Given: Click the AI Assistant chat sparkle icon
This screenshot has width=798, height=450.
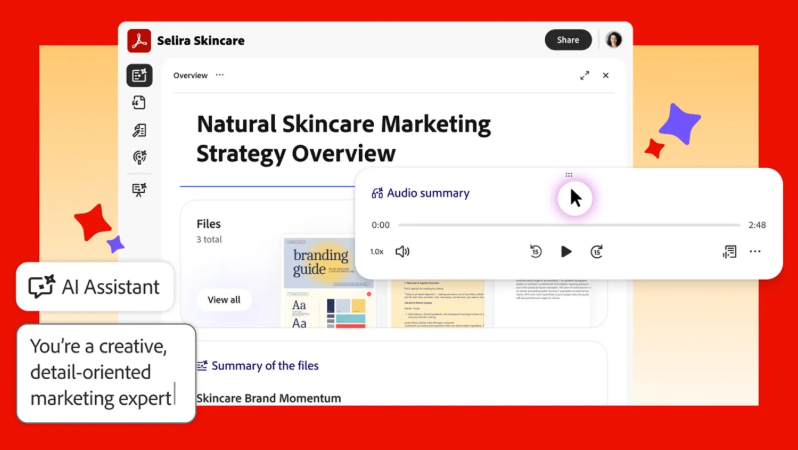Looking at the screenshot, I should [42, 287].
